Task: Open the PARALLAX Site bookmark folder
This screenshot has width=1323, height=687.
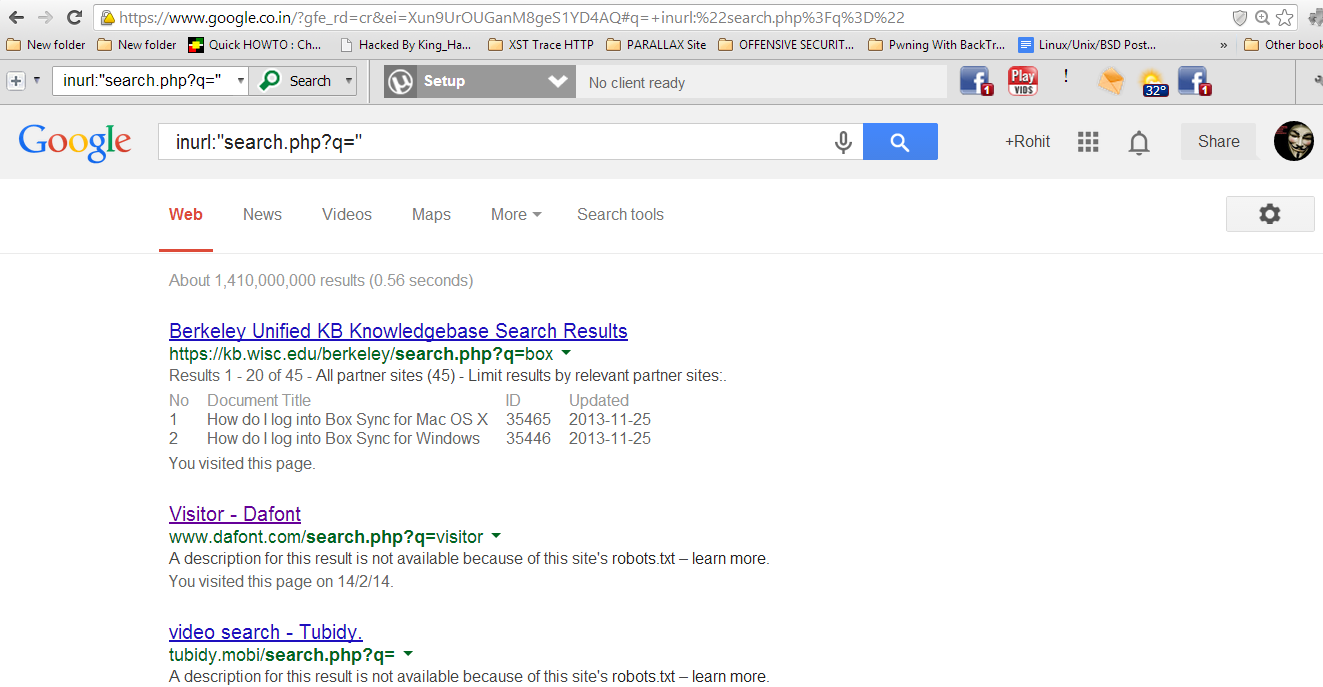Action: point(656,45)
